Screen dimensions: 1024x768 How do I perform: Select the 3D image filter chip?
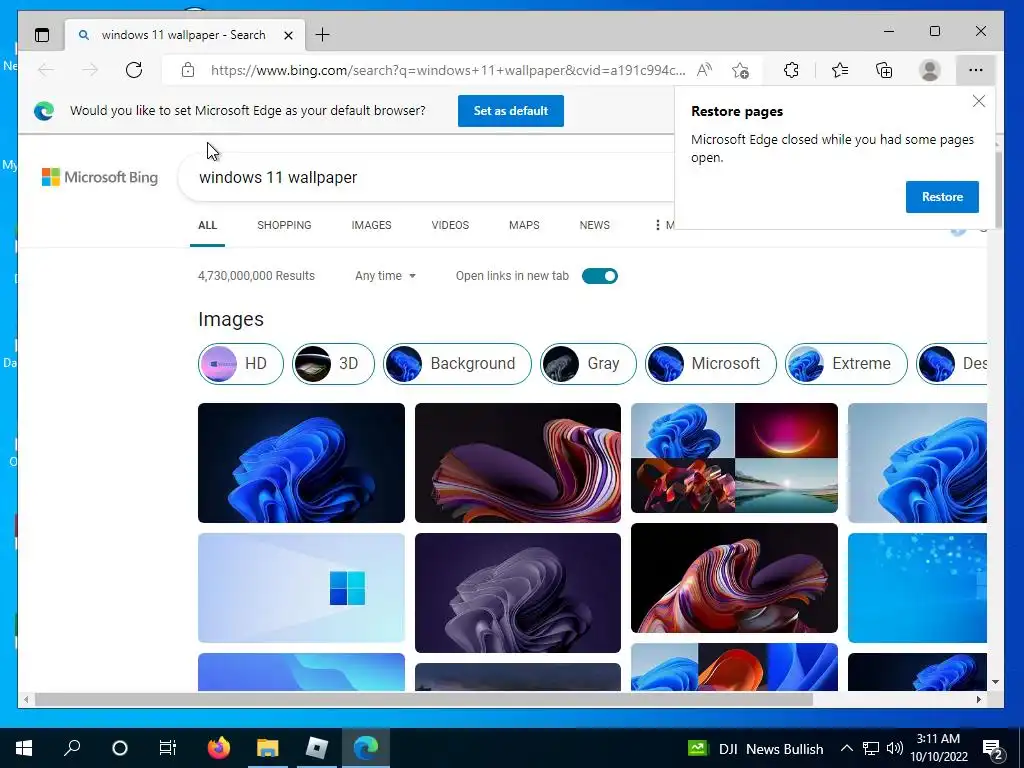(333, 364)
